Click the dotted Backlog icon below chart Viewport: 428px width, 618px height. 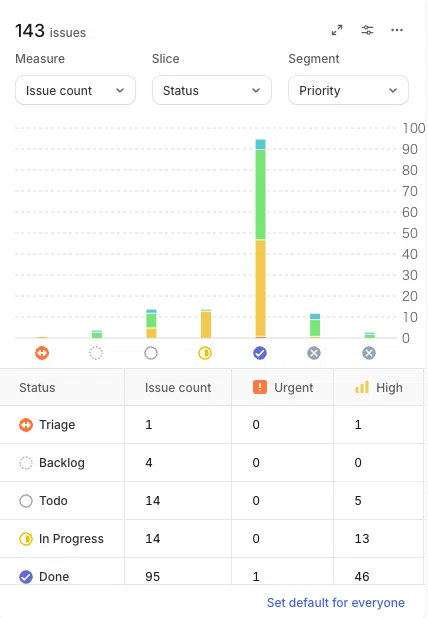(96, 353)
